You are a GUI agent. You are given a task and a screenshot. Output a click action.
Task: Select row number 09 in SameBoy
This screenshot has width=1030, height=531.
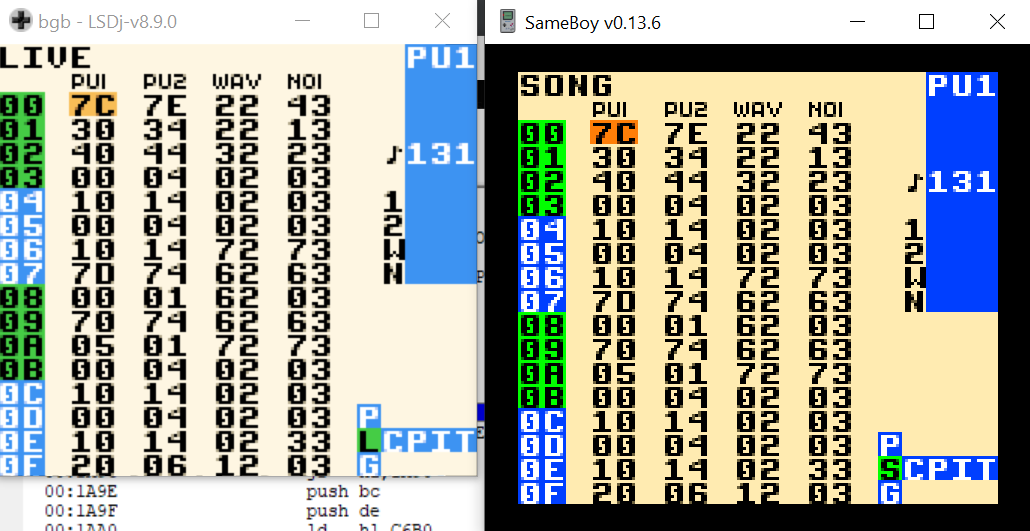542,350
